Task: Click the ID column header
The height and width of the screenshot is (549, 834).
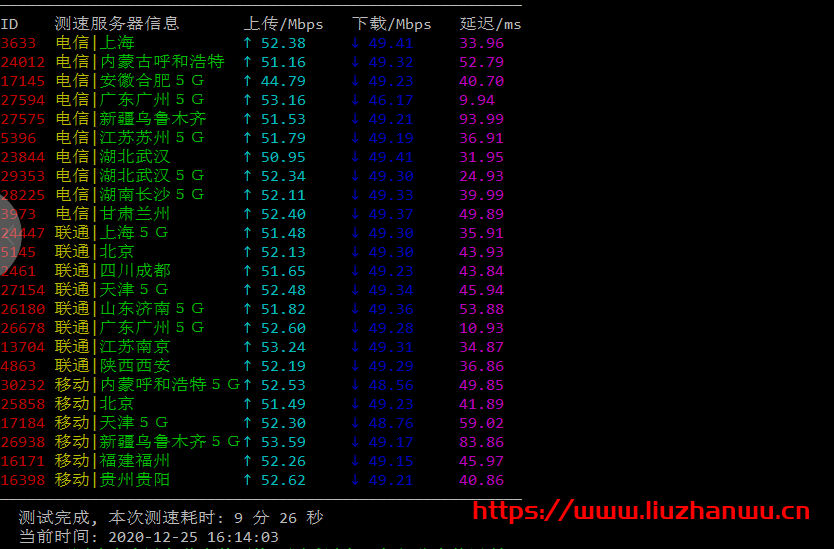Action: [x=10, y=24]
